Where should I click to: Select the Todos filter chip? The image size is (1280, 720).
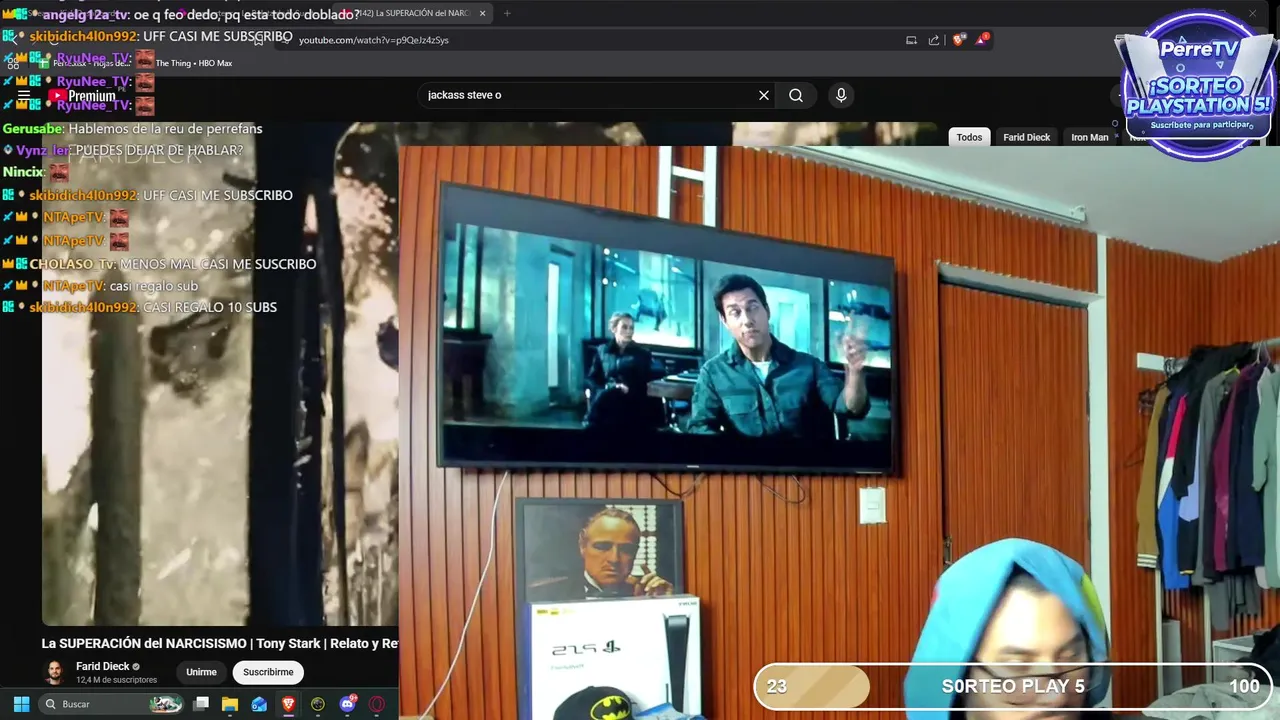969,137
